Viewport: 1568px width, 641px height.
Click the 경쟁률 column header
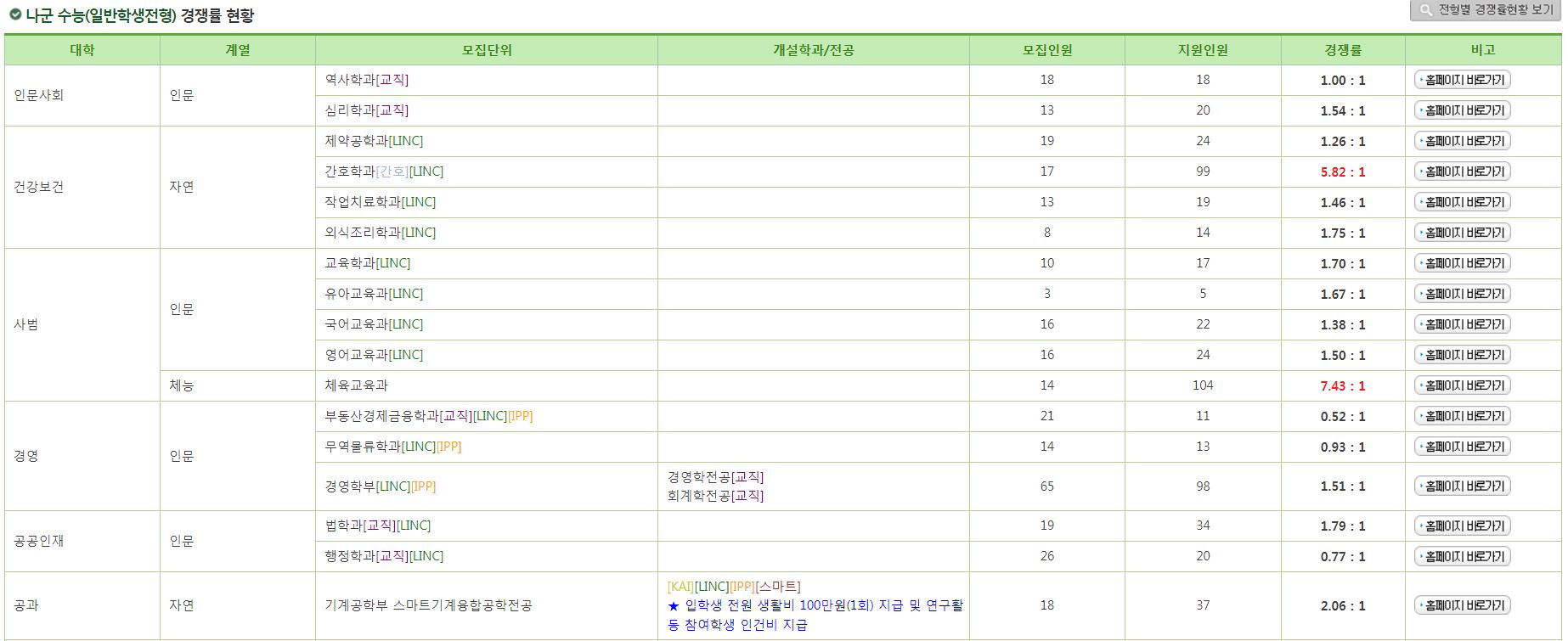click(1343, 50)
